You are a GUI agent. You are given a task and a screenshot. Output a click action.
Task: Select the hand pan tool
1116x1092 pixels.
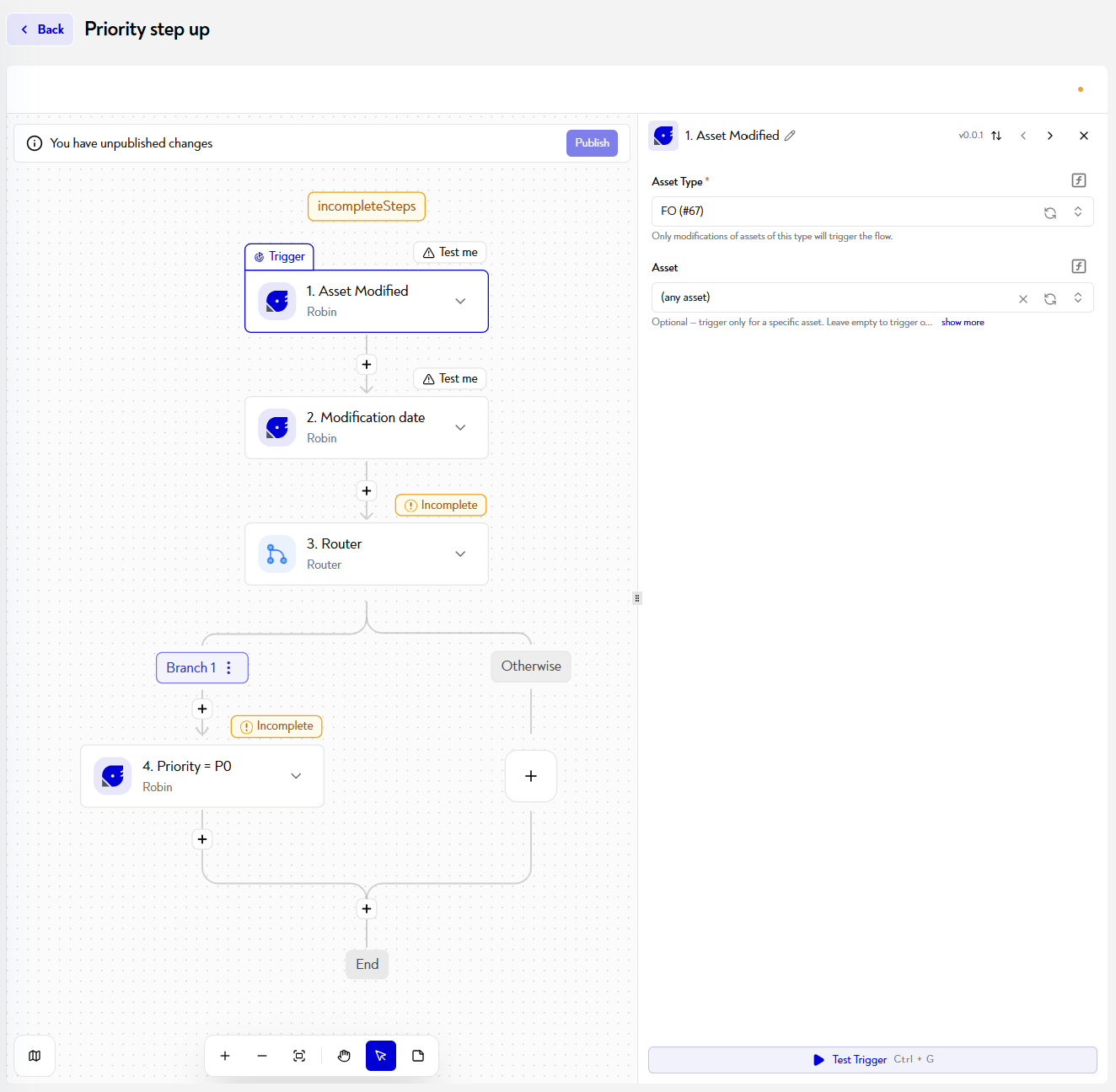click(x=344, y=1056)
